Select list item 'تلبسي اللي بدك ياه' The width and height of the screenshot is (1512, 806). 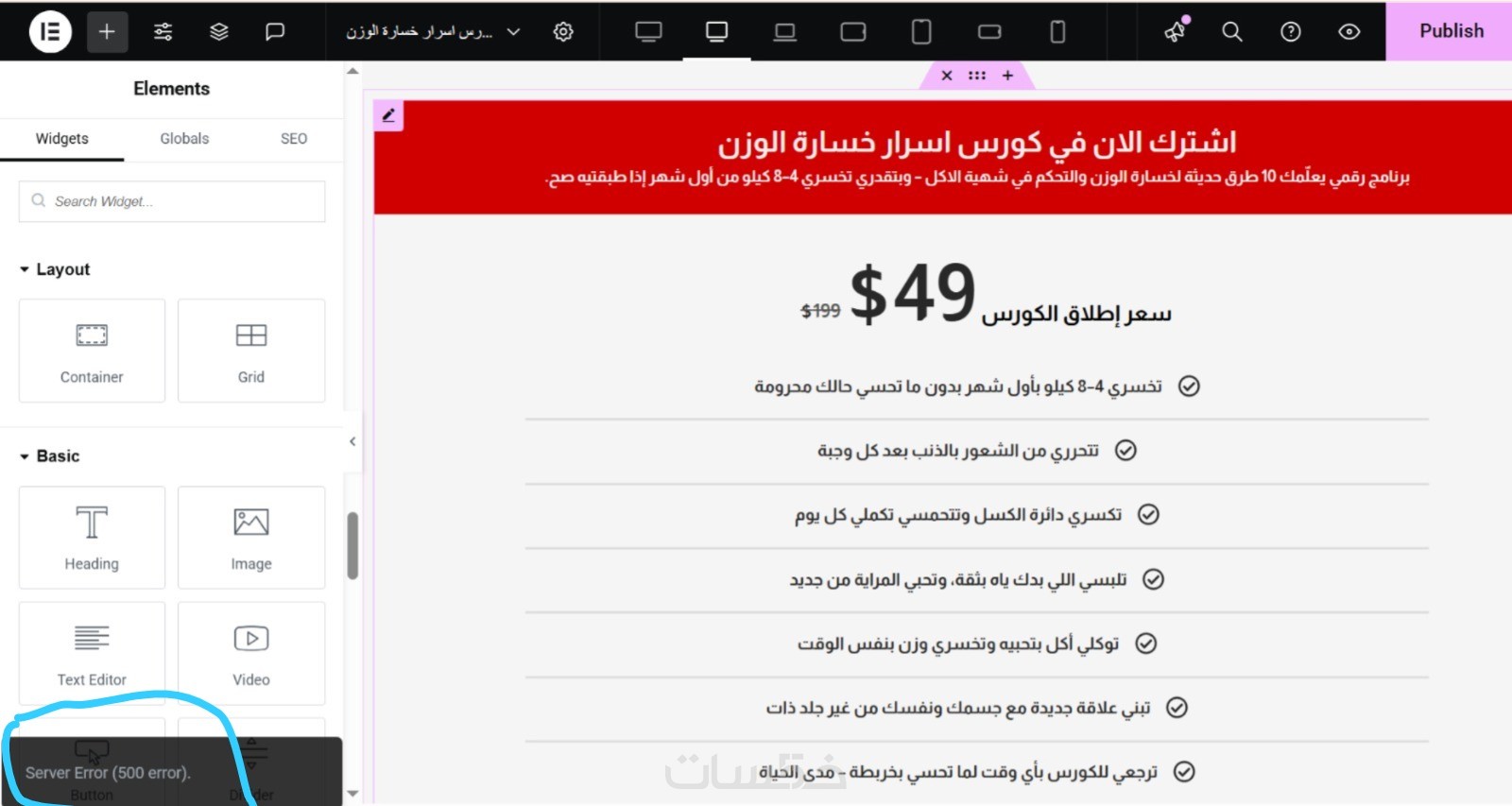click(958, 579)
